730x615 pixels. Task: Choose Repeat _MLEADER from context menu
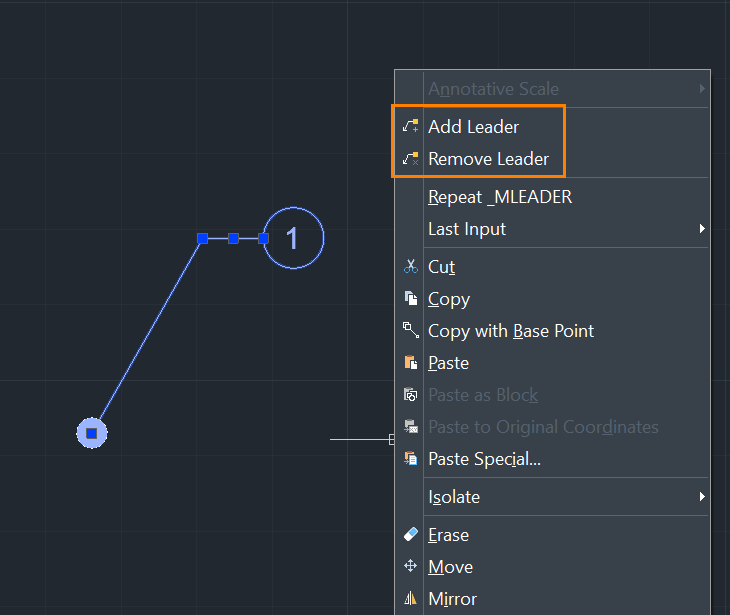click(552, 197)
